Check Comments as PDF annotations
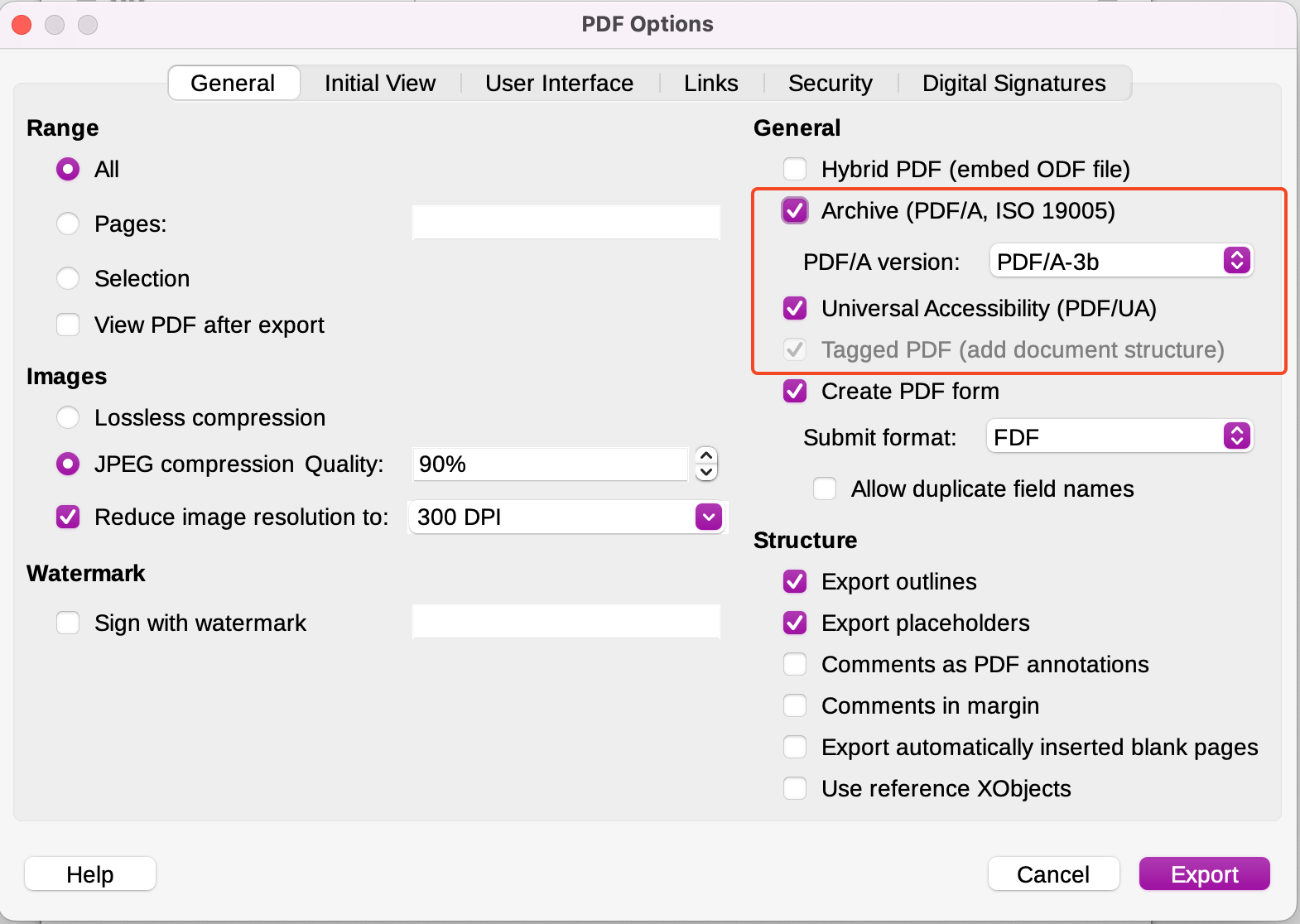1300x924 pixels. coord(794,664)
